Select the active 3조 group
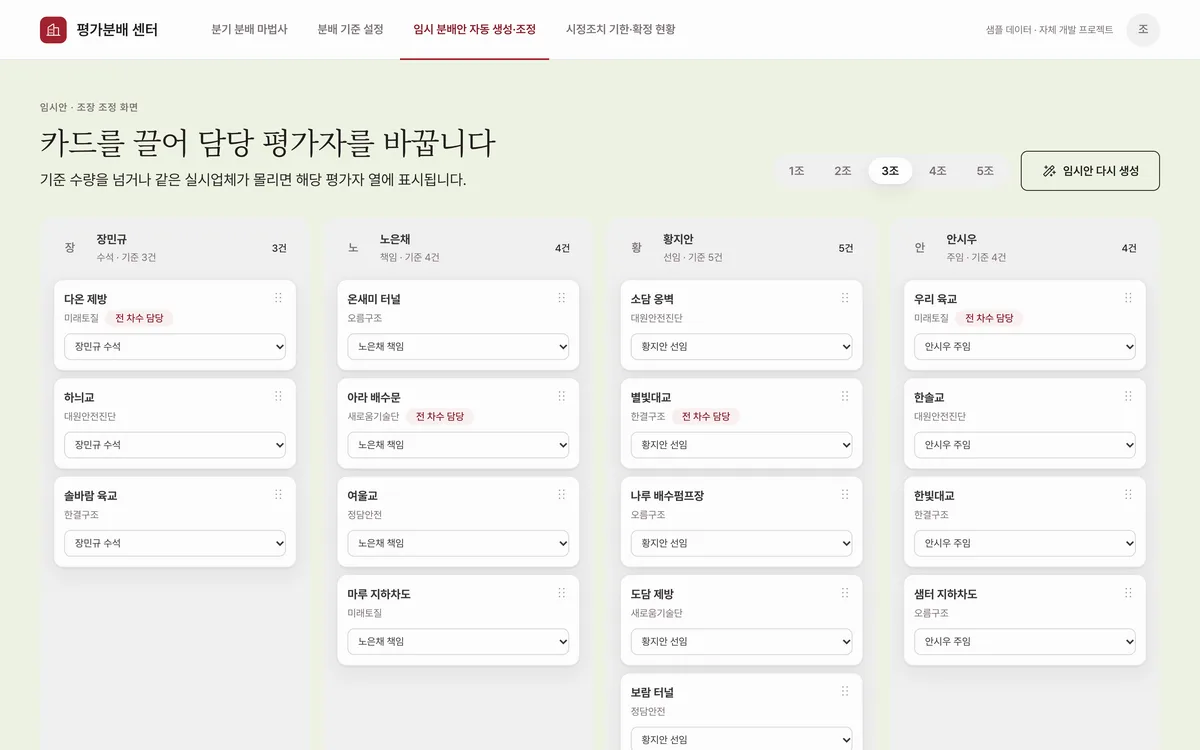This screenshot has height=750, width=1200. pyautogui.click(x=890, y=171)
